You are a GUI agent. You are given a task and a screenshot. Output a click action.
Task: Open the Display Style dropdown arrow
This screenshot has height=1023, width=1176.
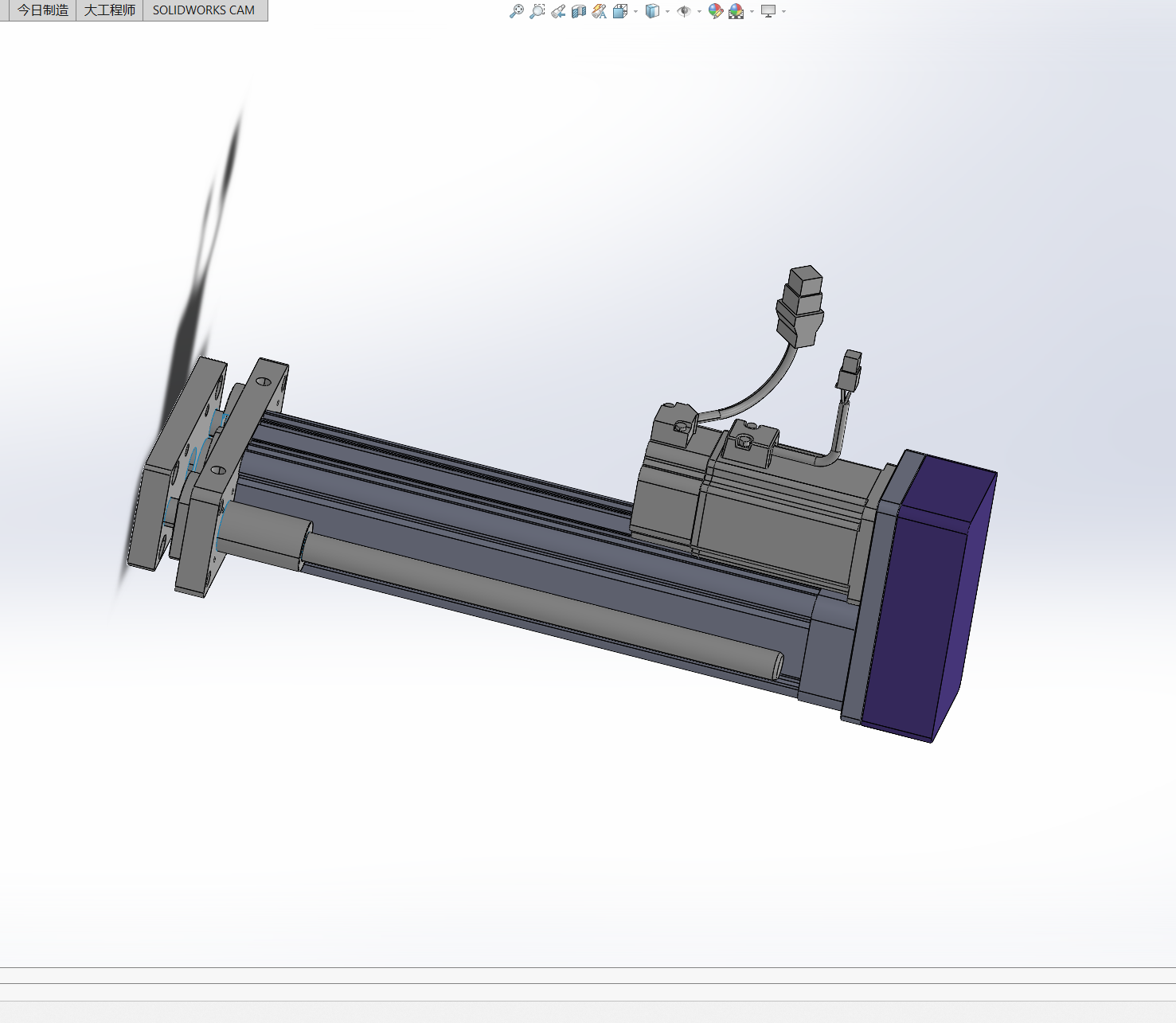pos(667,11)
